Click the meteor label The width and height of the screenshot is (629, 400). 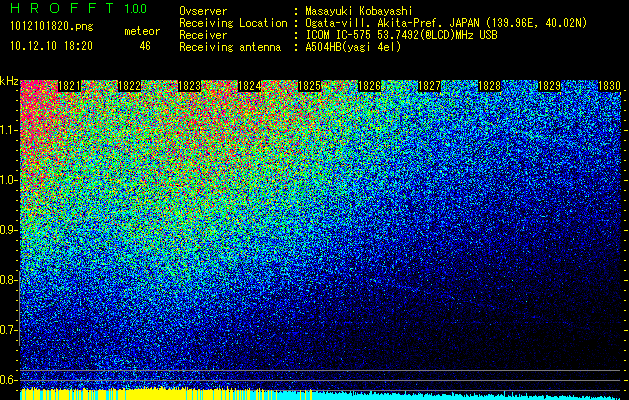coord(142,31)
